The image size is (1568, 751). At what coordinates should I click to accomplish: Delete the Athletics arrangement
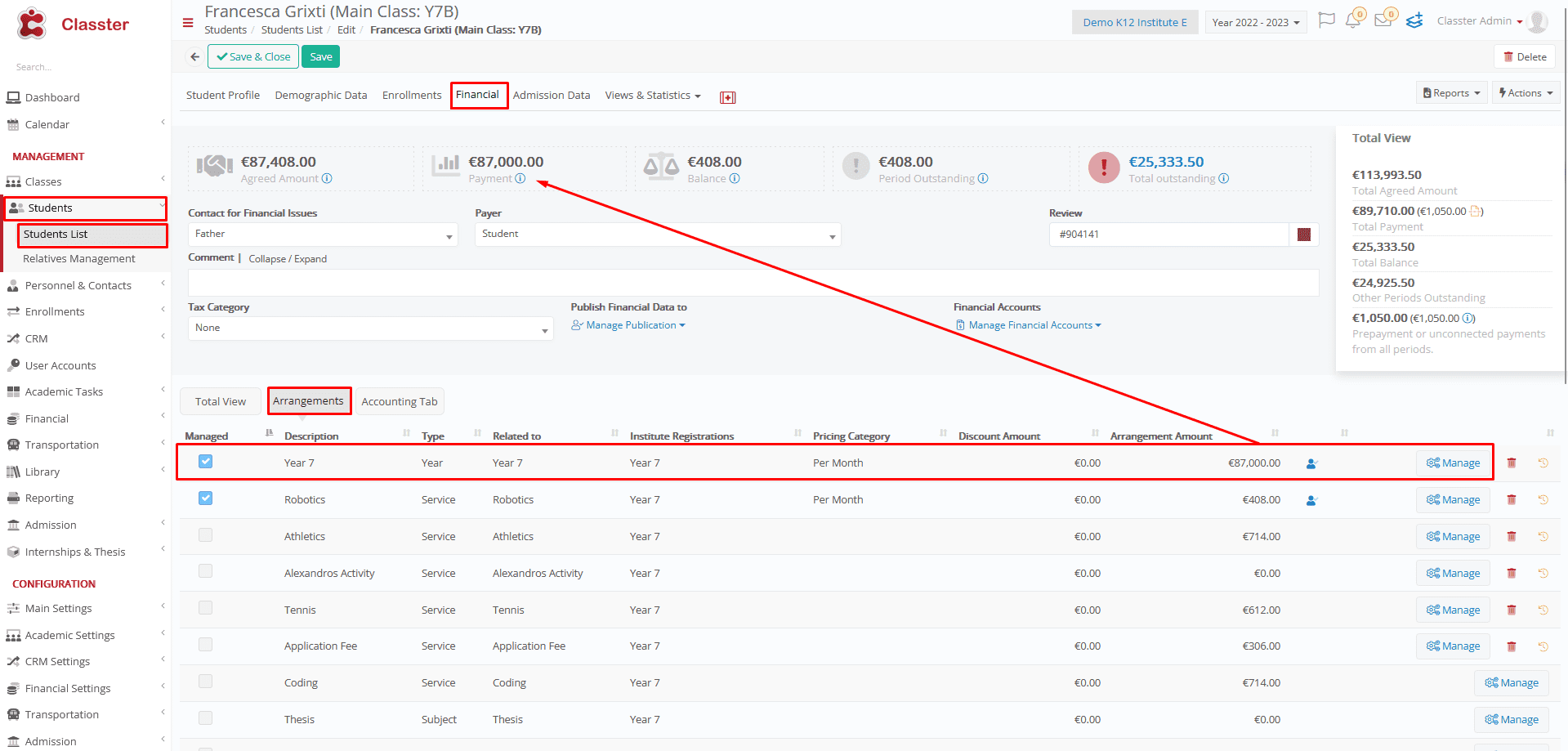pos(1512,536)
